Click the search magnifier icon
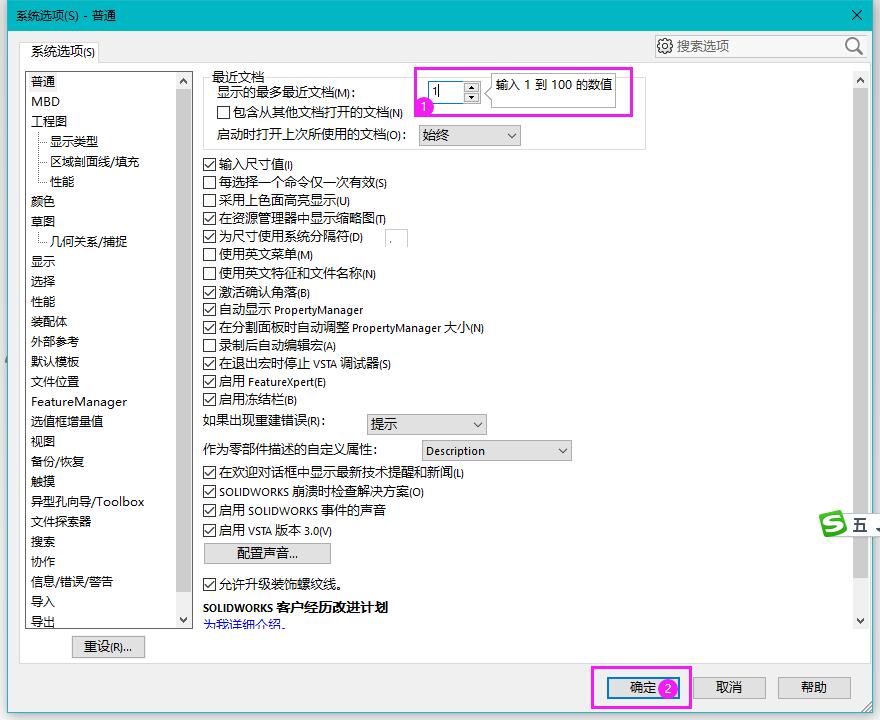 click(x=854, y=46)
